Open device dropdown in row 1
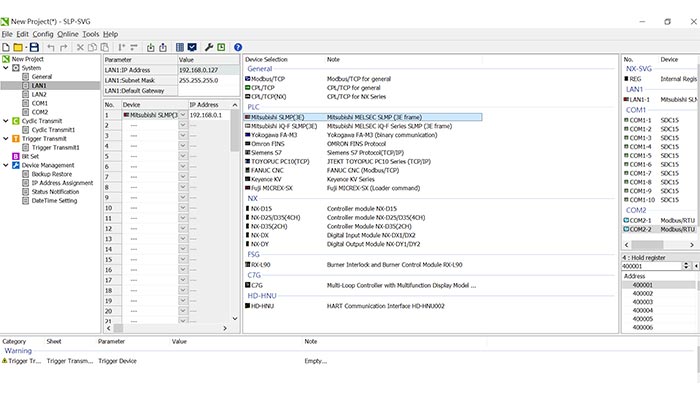 point(182,115)
